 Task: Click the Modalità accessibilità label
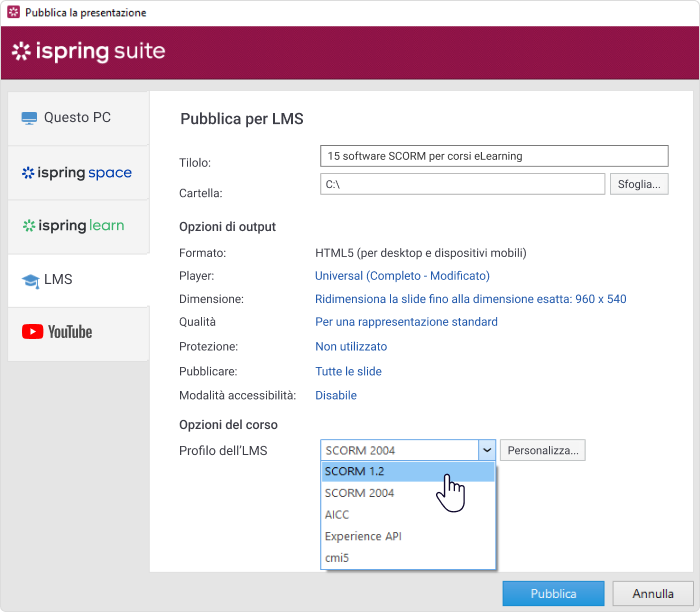pyautogui.click(x=238, y=396)
